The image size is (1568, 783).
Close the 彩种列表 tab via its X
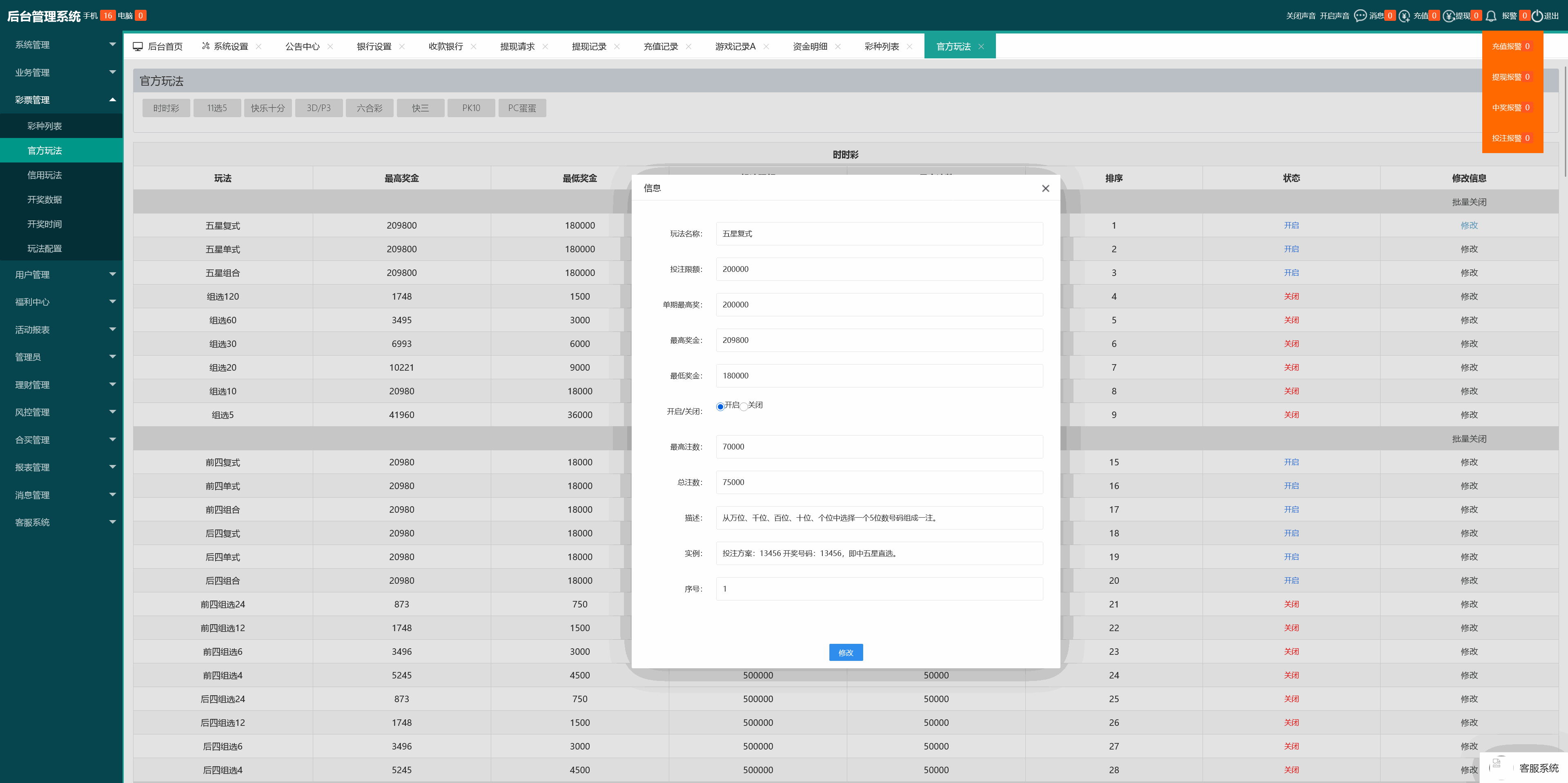(909, 47)
